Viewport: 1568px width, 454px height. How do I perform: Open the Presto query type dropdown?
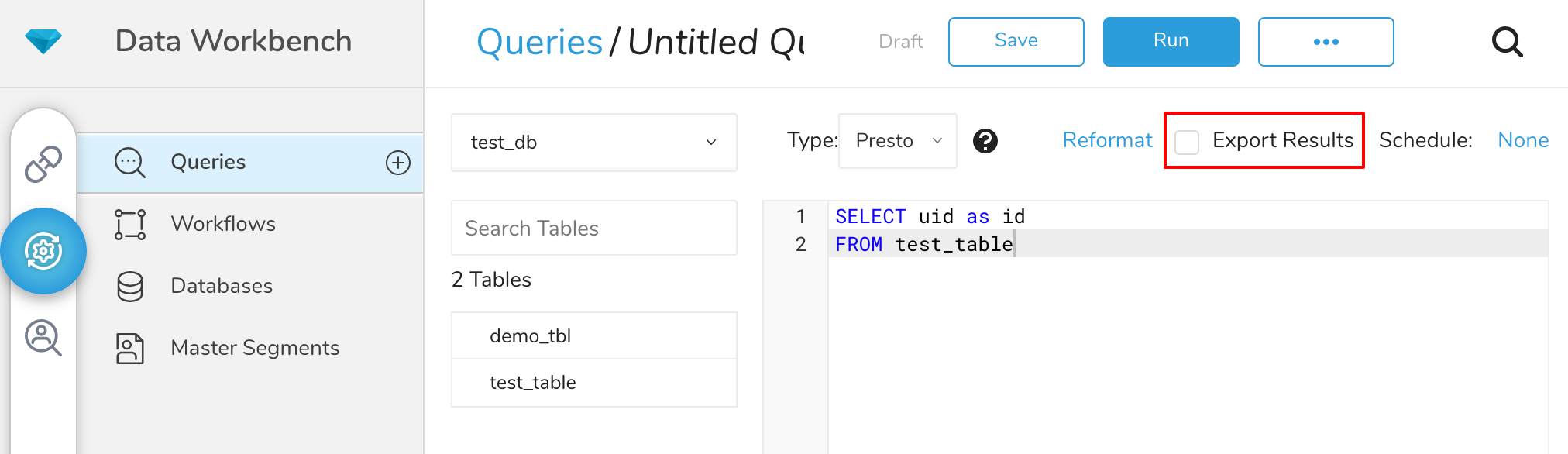(897, 141)
